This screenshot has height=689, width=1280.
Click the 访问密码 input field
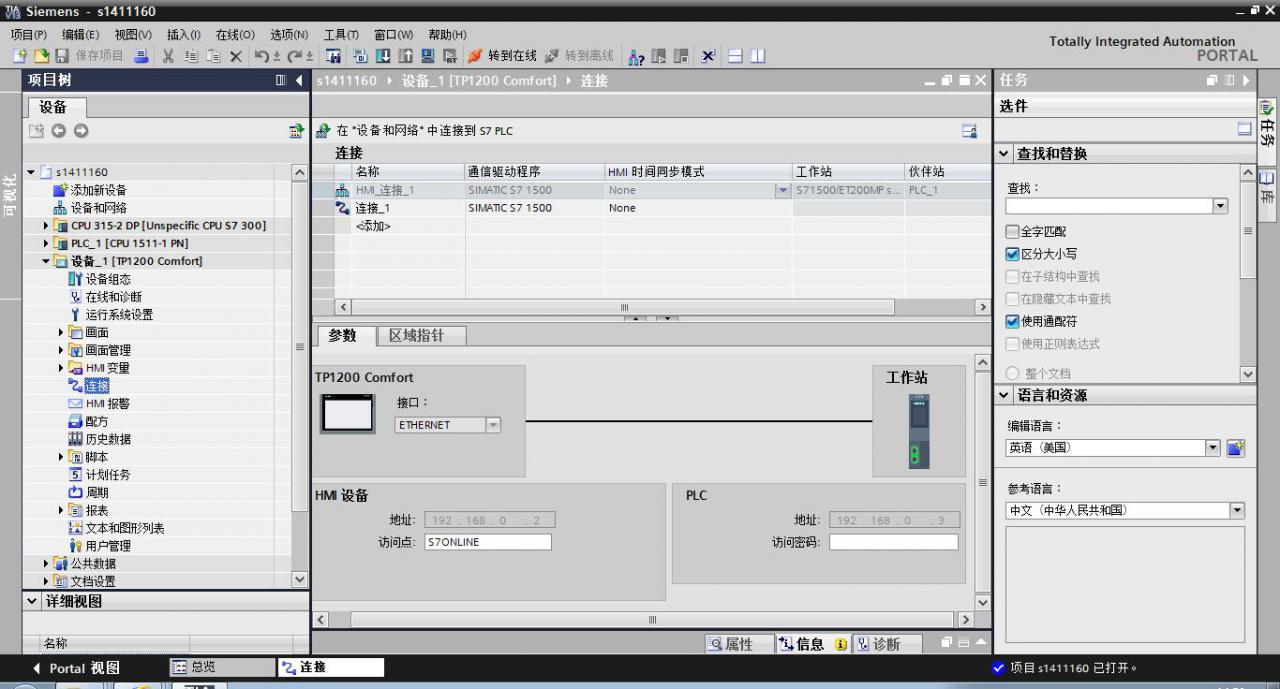click(x=893, y=542)
